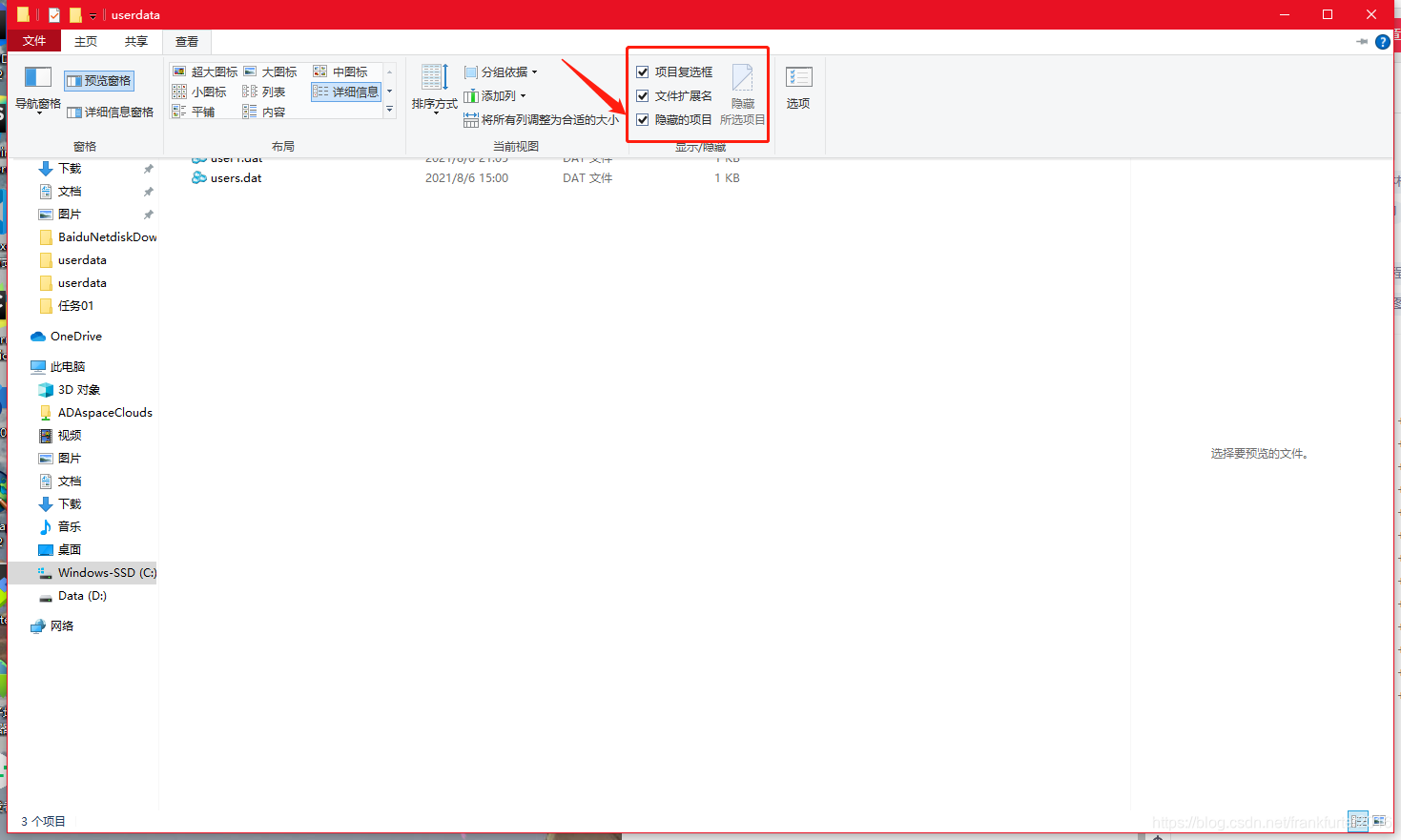Screen dimensions: 1401x840
Task: Switch layout to 平铺 tiles
Action: pos(194,112)
